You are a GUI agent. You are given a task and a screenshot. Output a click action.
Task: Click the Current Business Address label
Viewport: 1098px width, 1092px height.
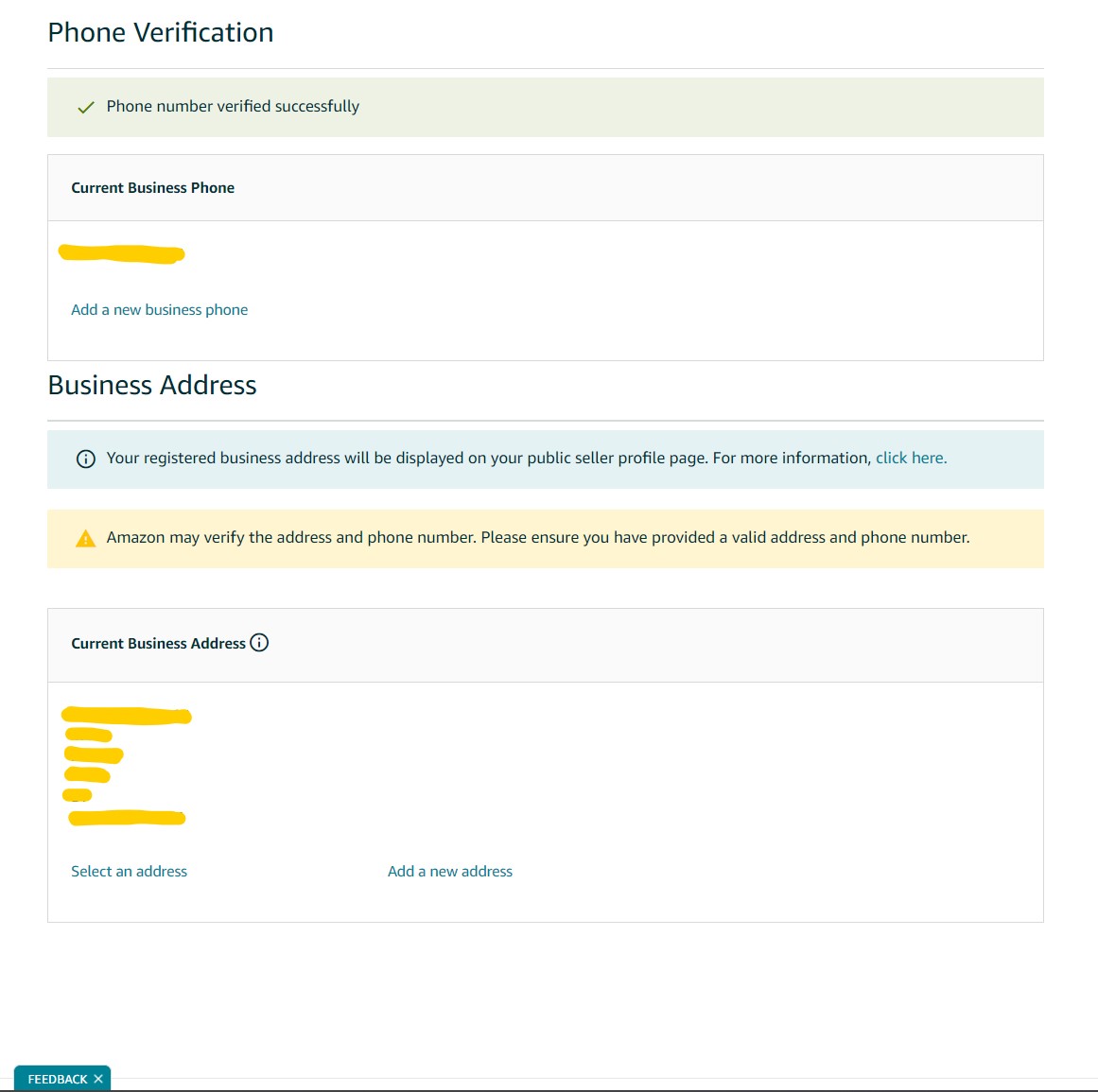(x=158, y=643)
